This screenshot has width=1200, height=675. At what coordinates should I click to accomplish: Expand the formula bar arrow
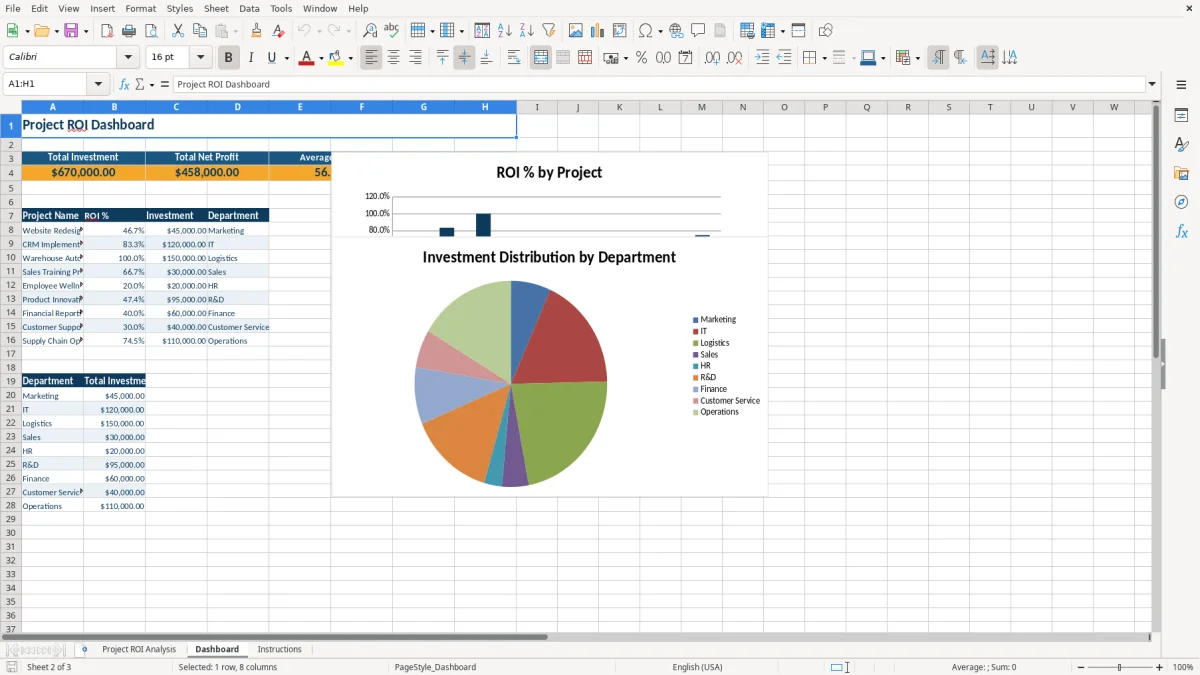click(x=1152, y=84)
